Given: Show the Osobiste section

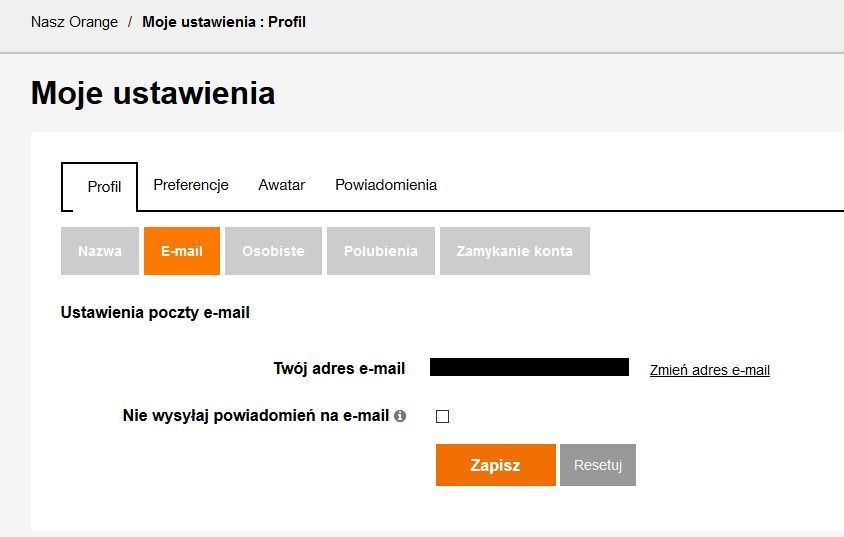Looking at the screenshot, I should 273,251.
